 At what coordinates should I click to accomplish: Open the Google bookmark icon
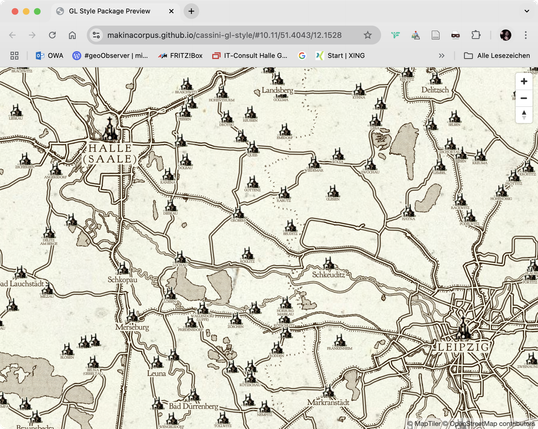302,56
